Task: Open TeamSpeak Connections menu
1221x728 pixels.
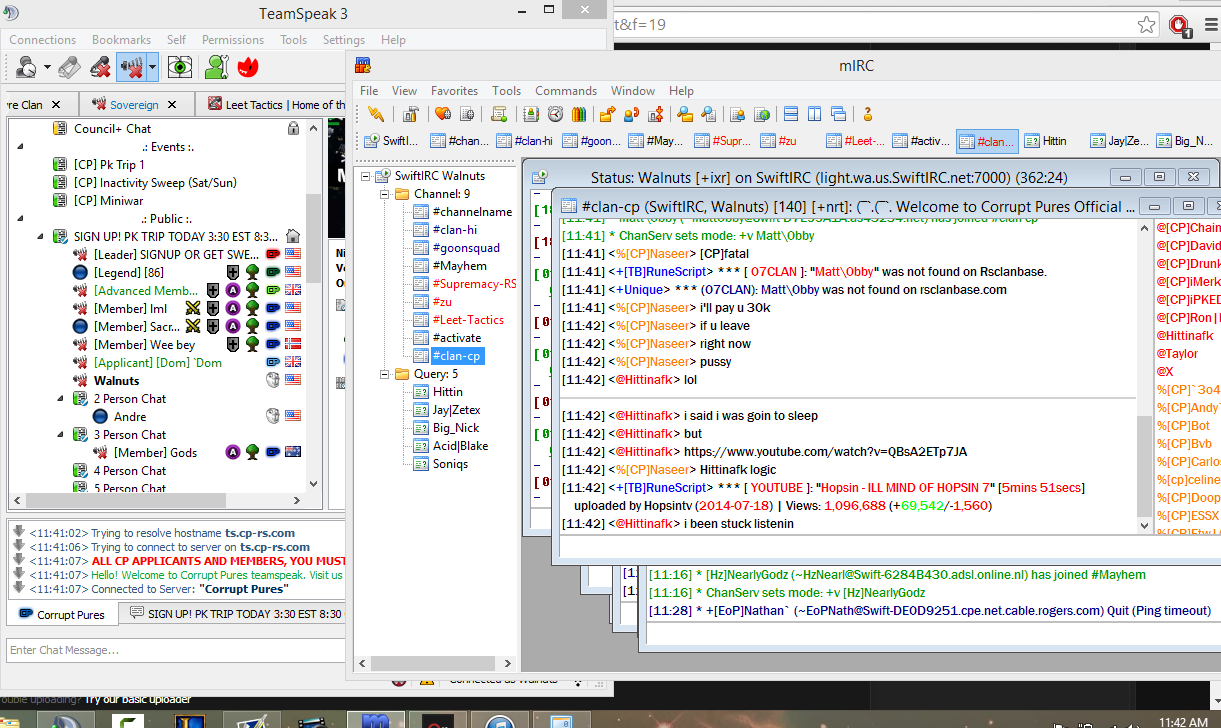Action: (x=43, y=40)
